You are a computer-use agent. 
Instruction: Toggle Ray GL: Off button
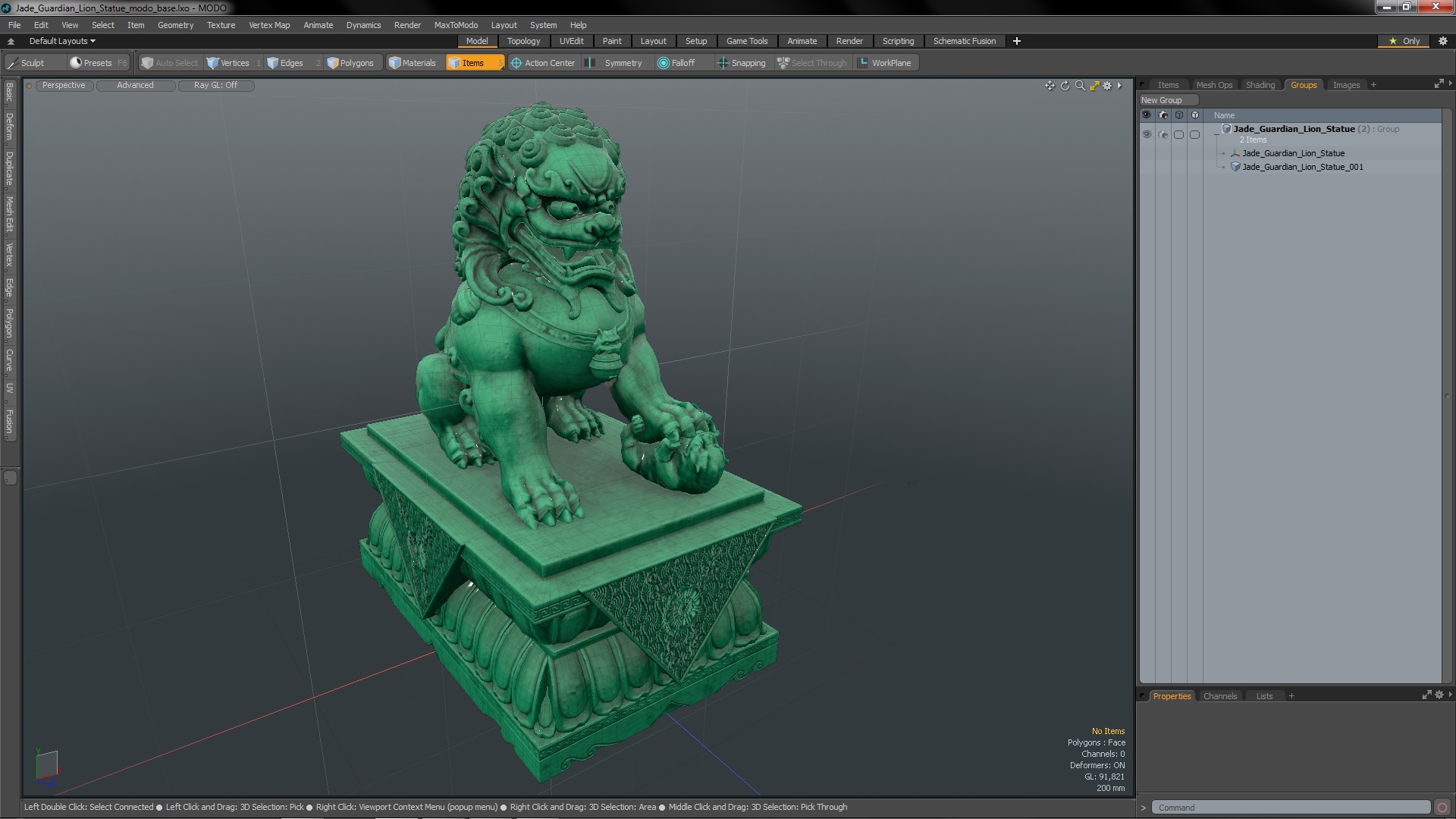[215, 86]
